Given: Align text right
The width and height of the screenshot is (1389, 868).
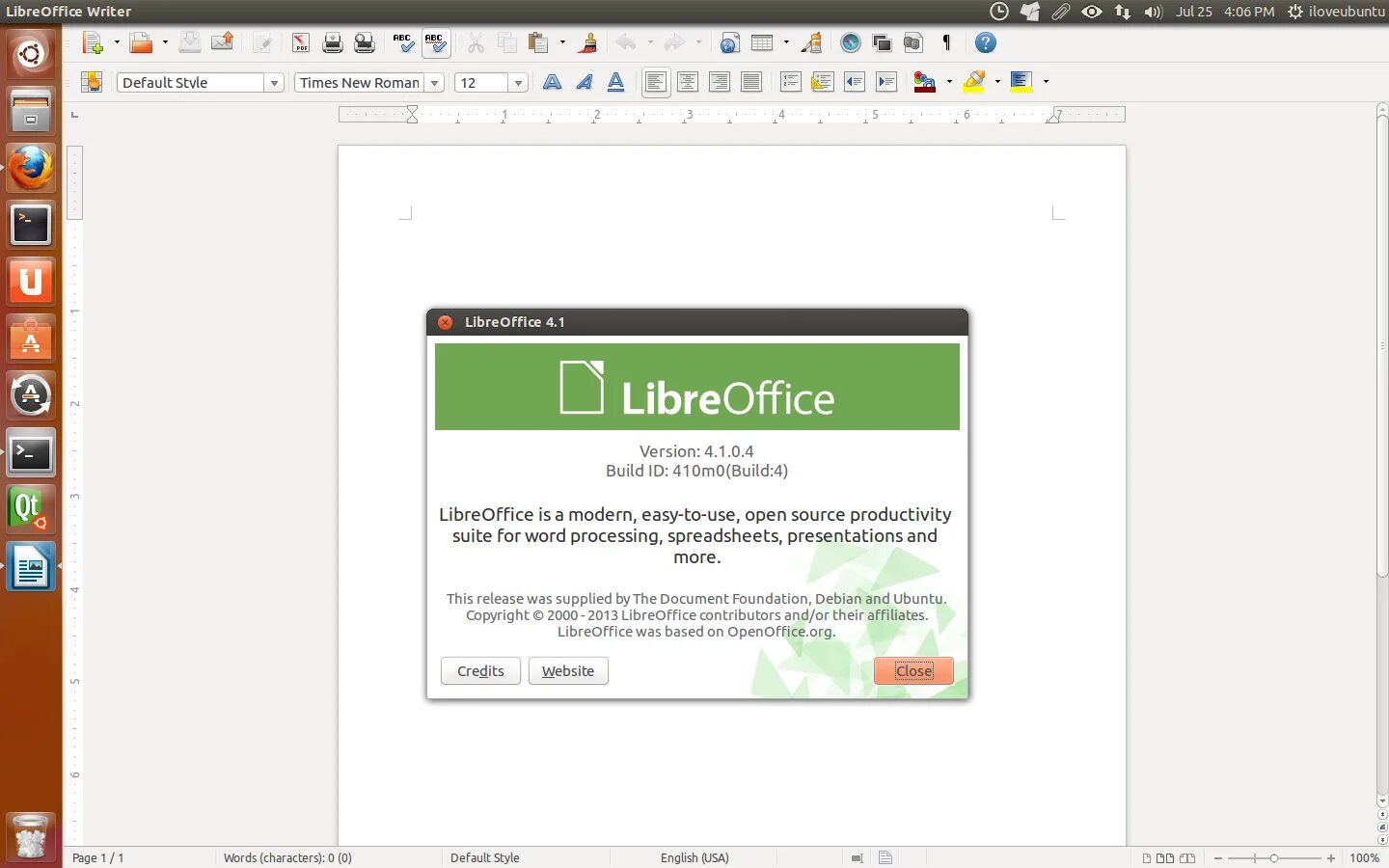Looking at the screenshot, I should coord(720,82).
